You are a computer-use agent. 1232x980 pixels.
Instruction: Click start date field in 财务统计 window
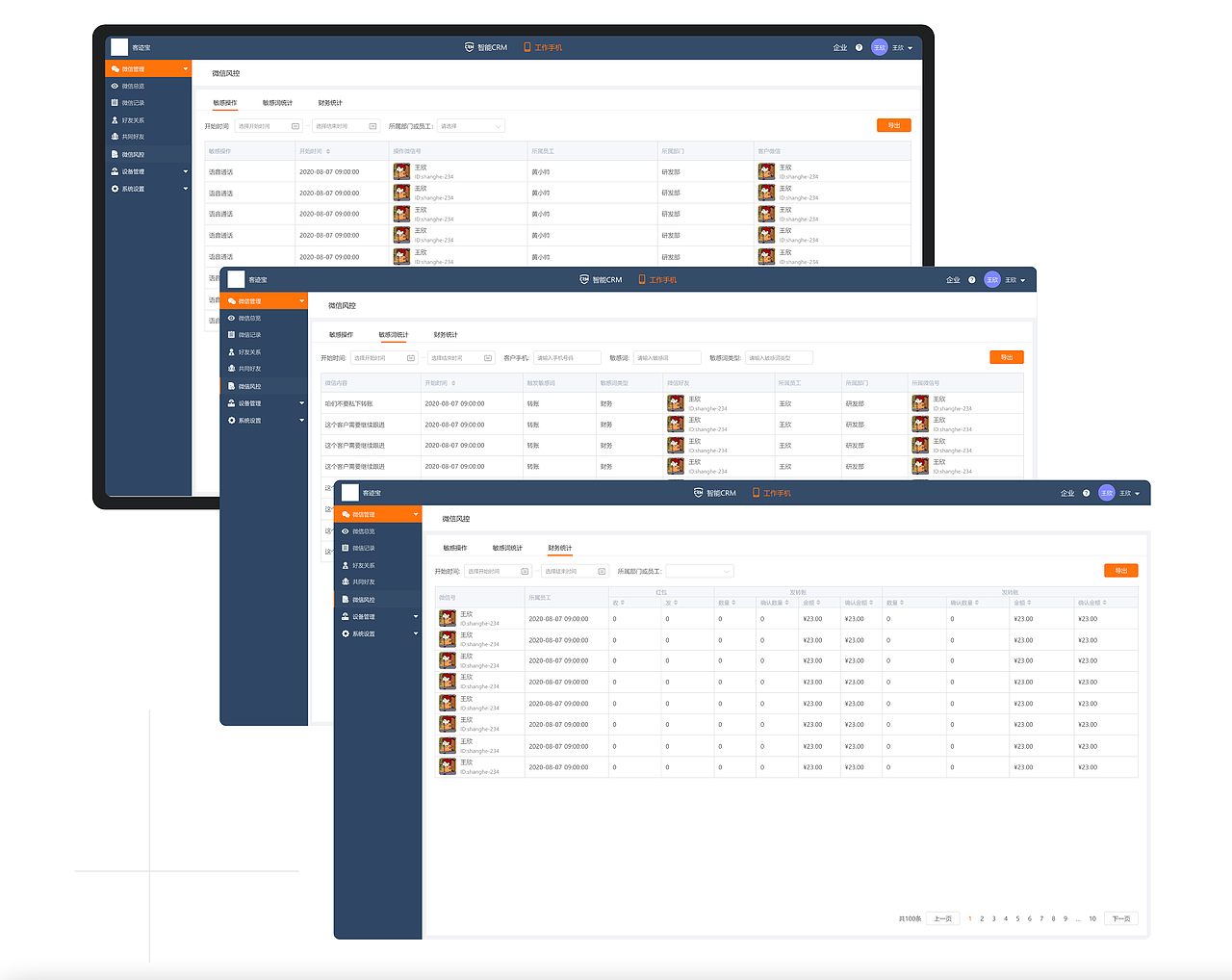point(498,572)
